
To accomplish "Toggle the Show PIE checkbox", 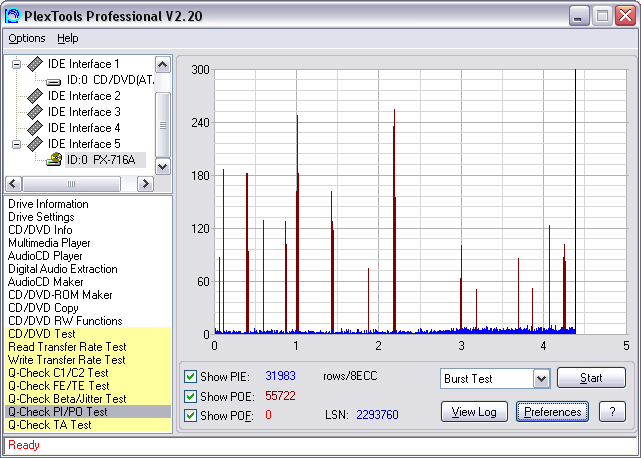I will pyautogui.click(x=190, y=376).
